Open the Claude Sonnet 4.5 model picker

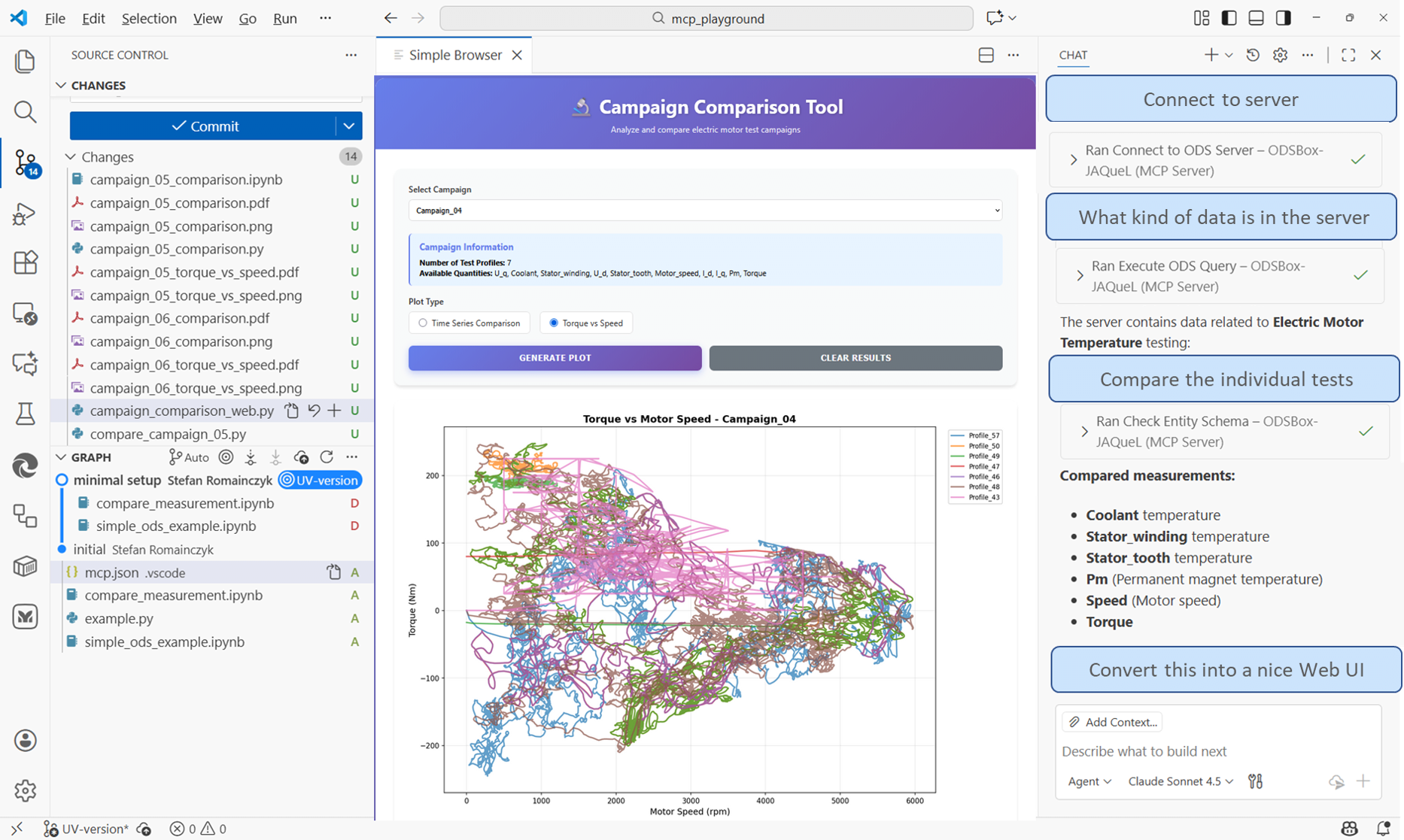(x=1180, y=781)
